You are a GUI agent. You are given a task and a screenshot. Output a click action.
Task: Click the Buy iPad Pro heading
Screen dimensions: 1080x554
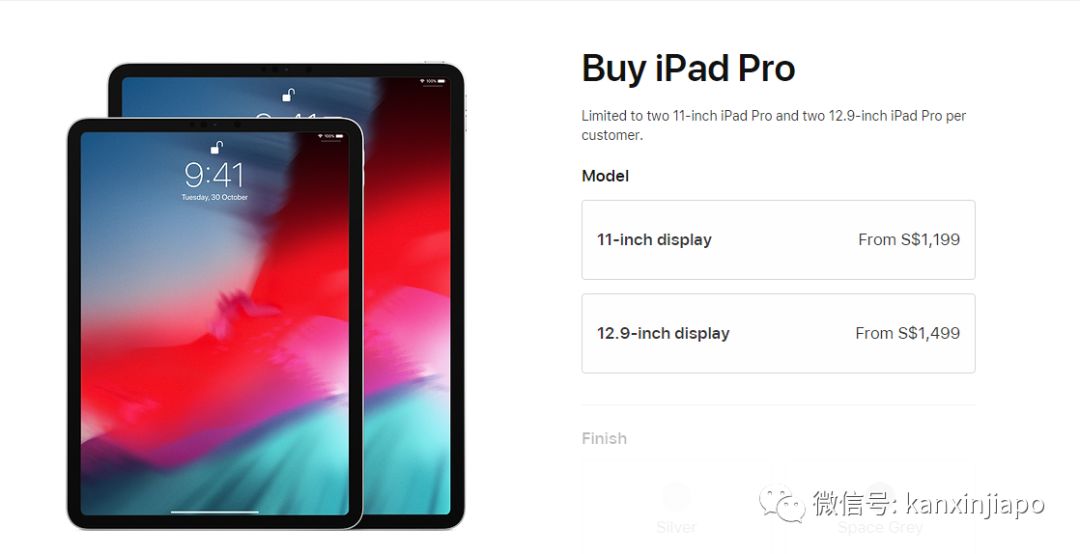click(688, 69)
